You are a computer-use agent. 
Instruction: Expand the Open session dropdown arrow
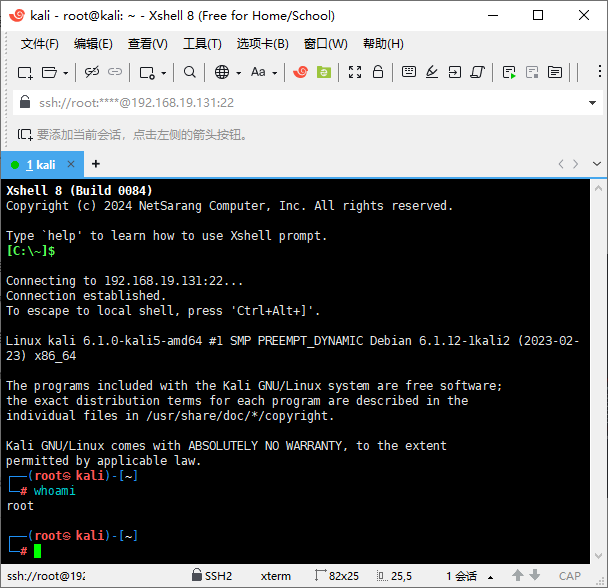tap(66, 73)
